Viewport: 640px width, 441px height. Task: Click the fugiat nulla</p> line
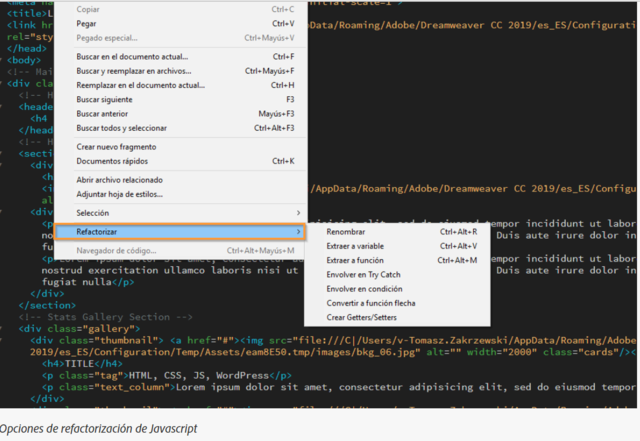[88, 282]
